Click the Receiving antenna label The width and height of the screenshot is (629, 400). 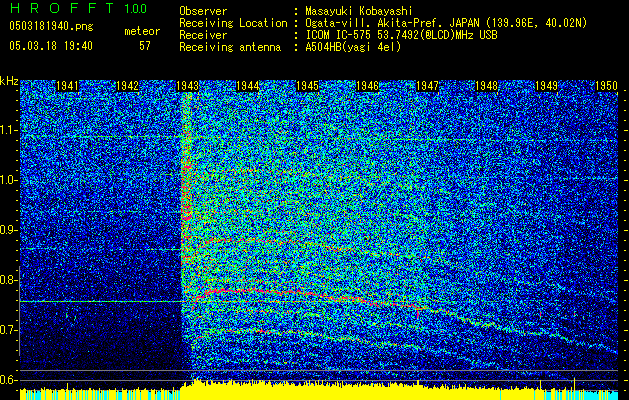tap(230, 47)
